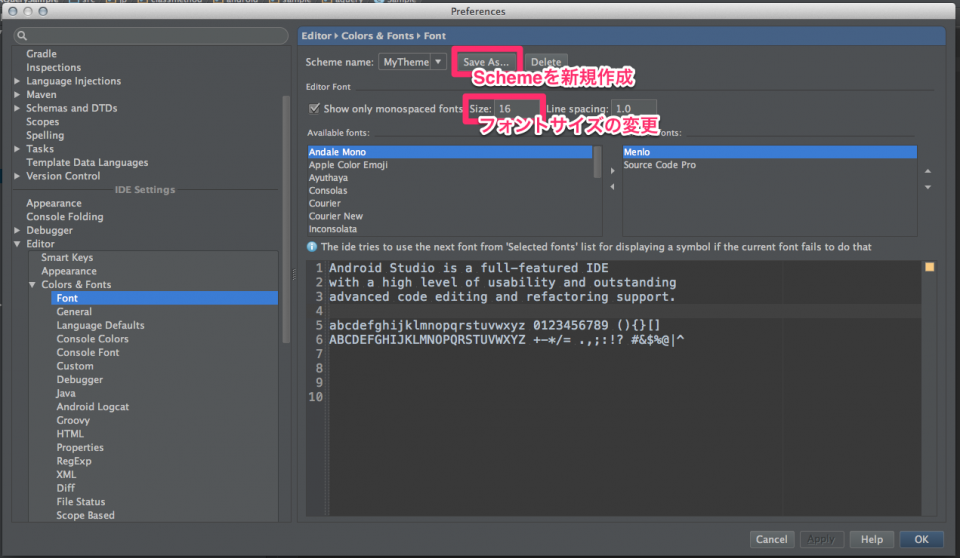Open Properties color settings

tap(80, 447)
